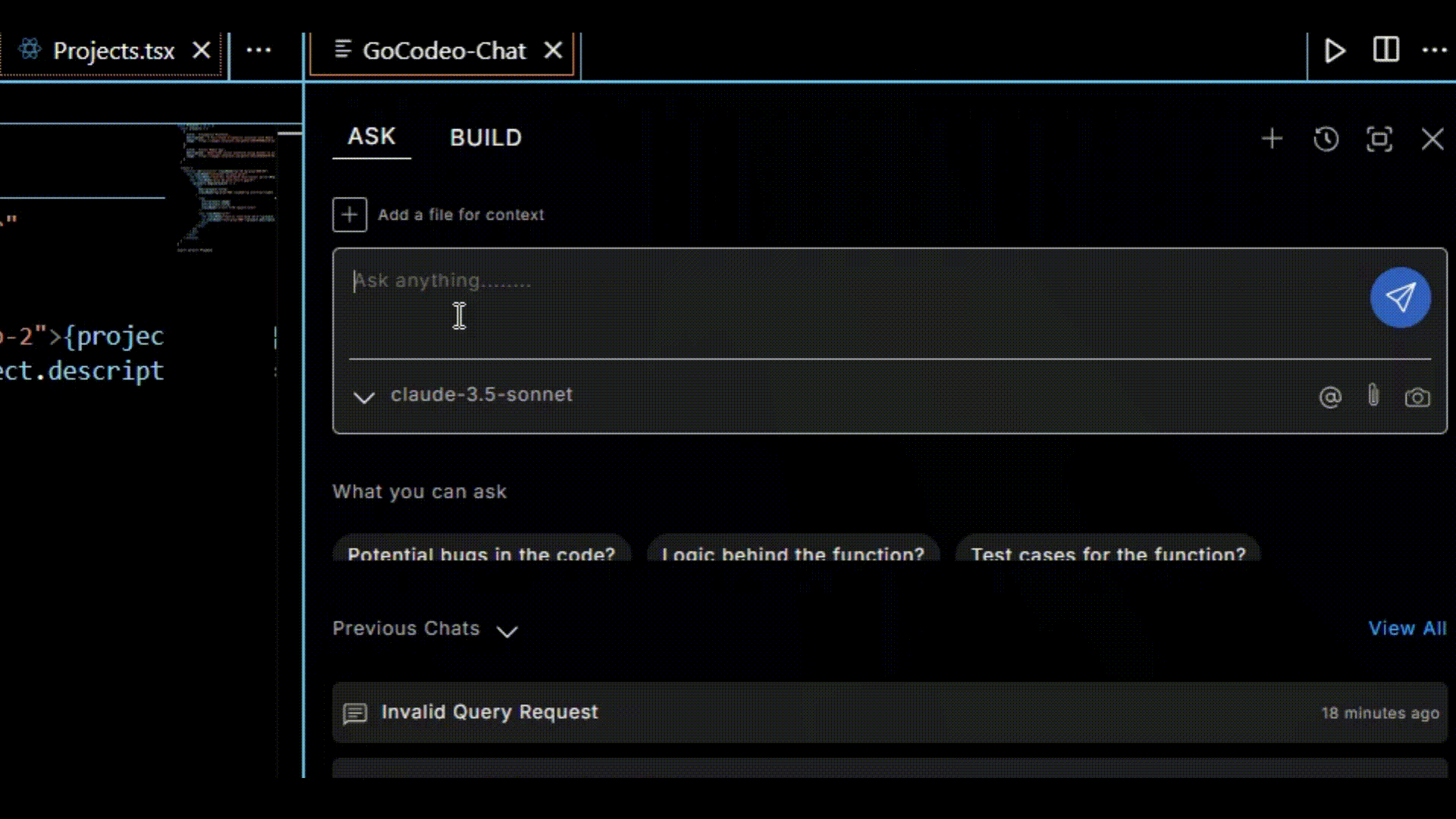
Task: Close the GoCodeo chat panel
Action: pyautogui.click(x=1432, y=140)
